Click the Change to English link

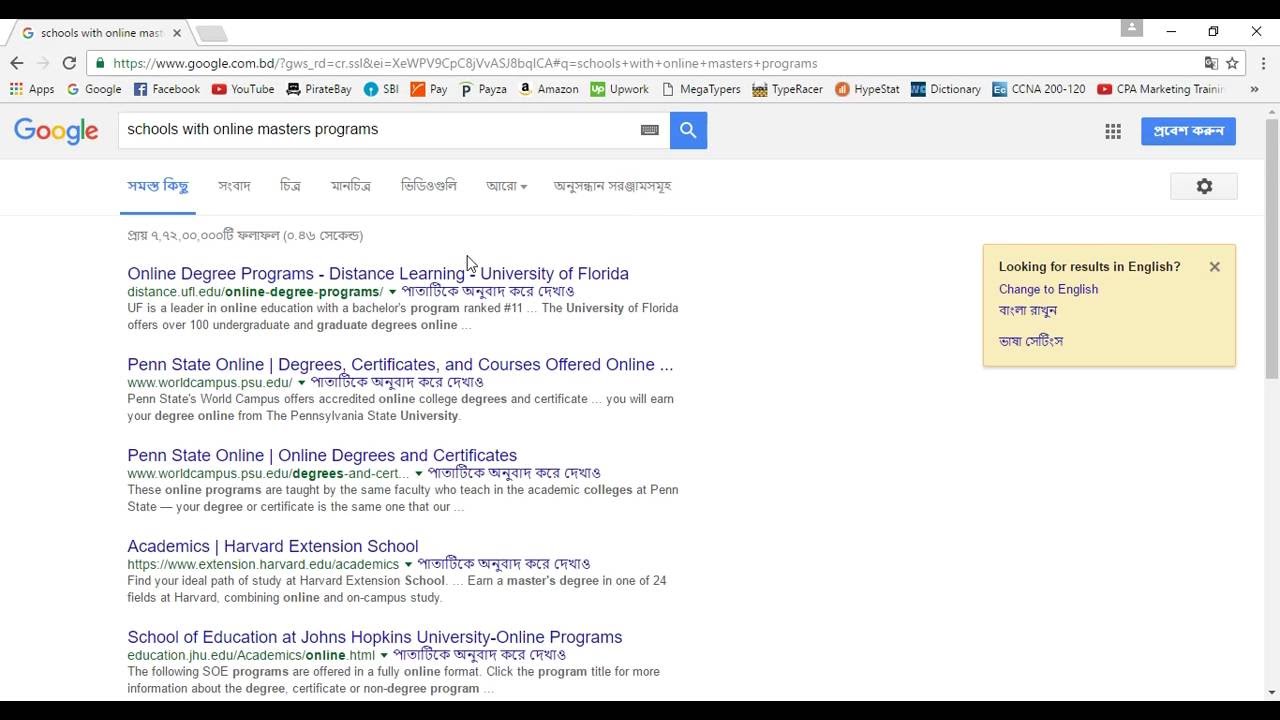click(x=1048, y=289)
